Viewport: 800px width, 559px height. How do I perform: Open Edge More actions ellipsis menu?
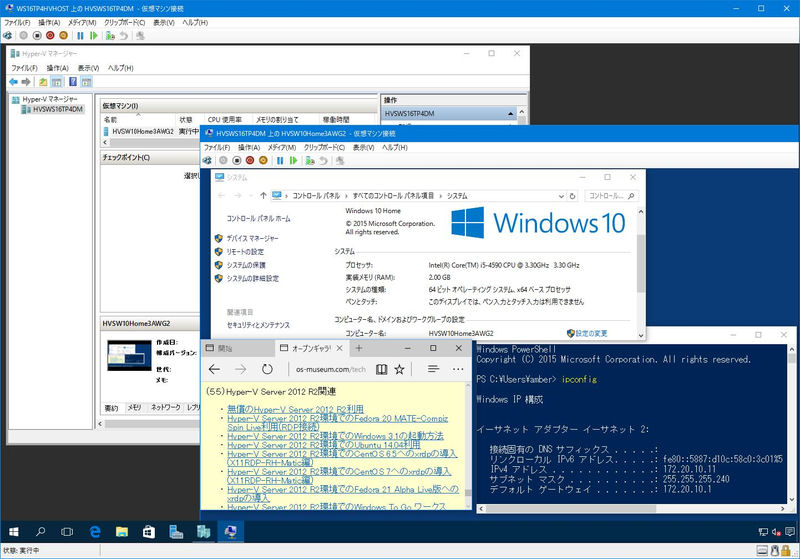pyautogui.click(x=458, y=369)
